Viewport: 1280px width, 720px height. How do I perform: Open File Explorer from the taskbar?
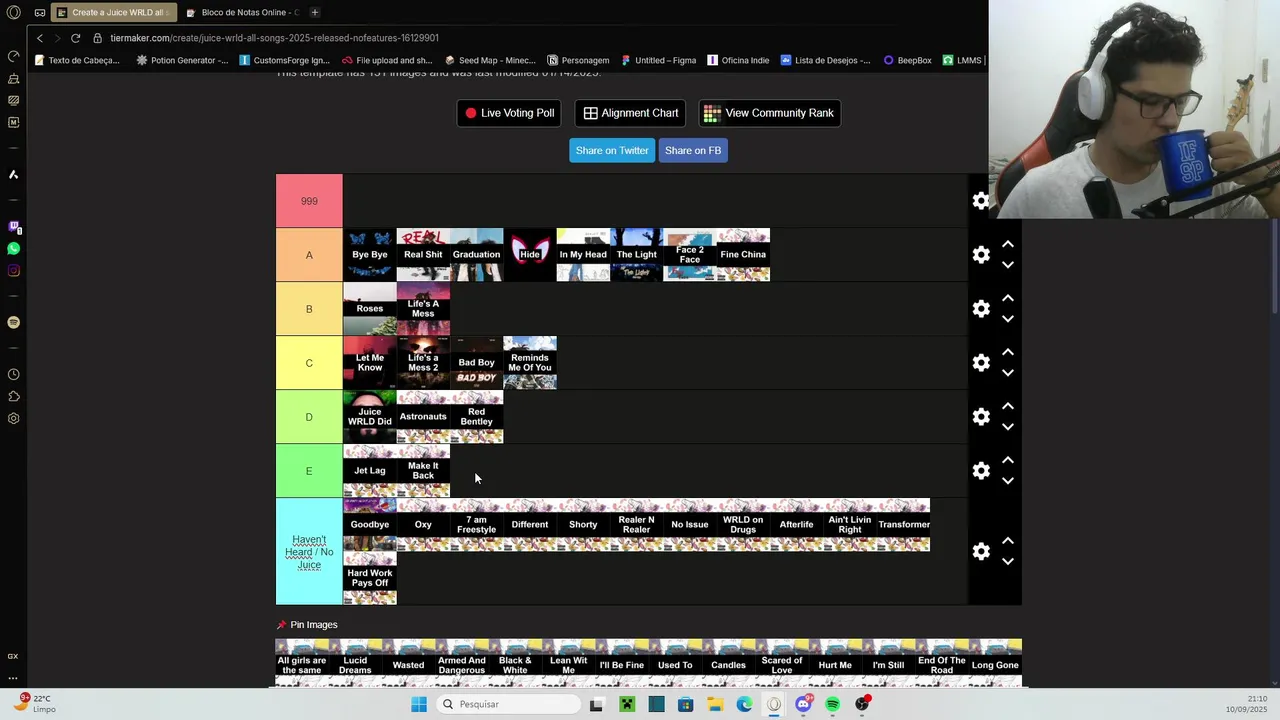(x=715, y=704)
